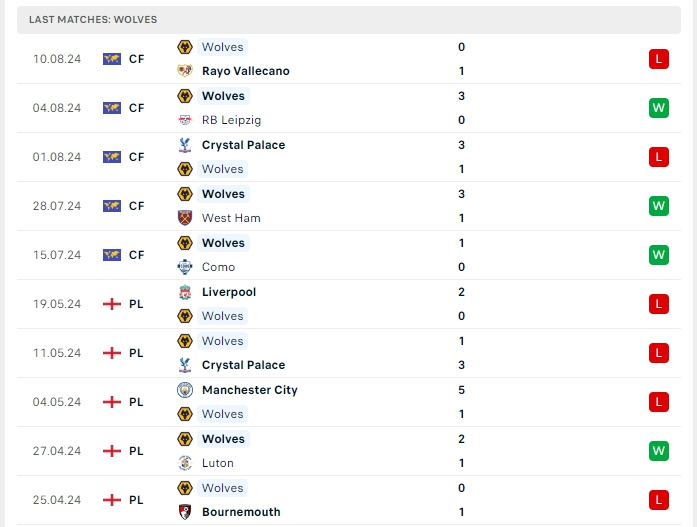Open the Rayo Vallecano team link
This screenshot has height=527, width=697.
(245, 71)
